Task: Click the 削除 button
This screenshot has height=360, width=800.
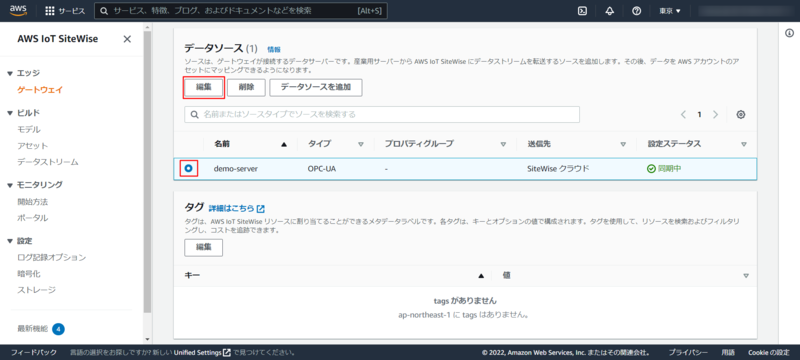Action: click(x=246, y=87)
